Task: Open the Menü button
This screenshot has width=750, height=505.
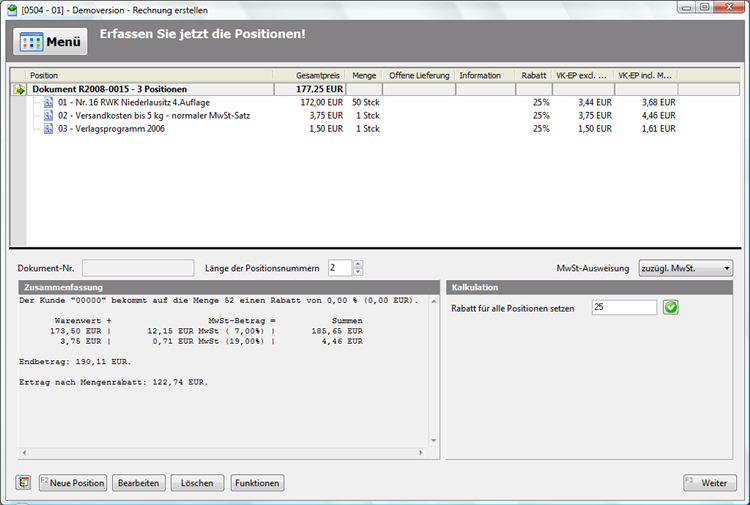Action: [x=50, y=42]
